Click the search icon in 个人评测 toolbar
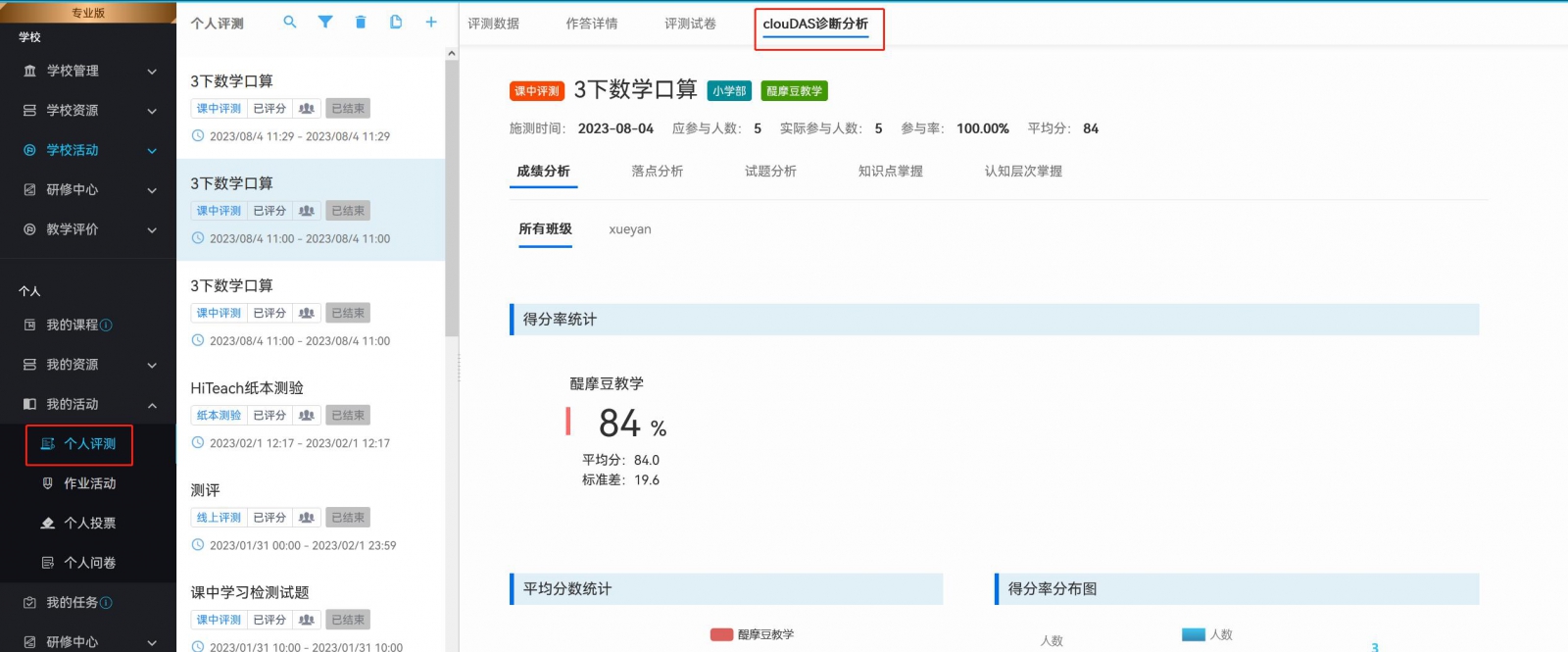The width and height of the screenshot is (1568, 652). (290, 22)
